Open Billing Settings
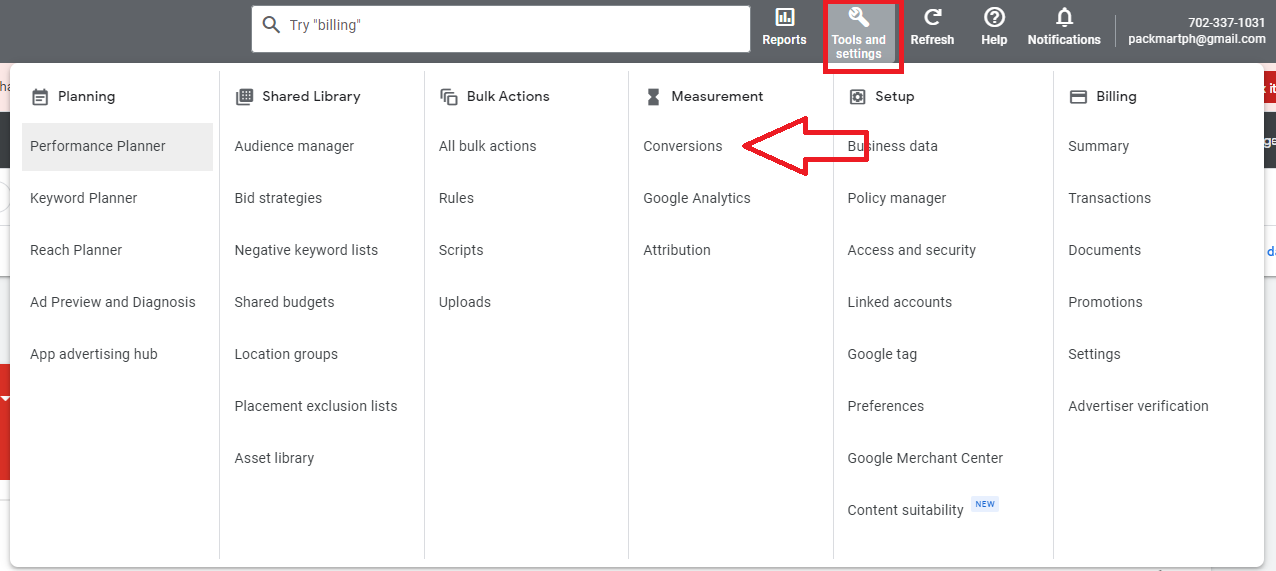The image size is (1276, 571). (x=1094, y=354)
